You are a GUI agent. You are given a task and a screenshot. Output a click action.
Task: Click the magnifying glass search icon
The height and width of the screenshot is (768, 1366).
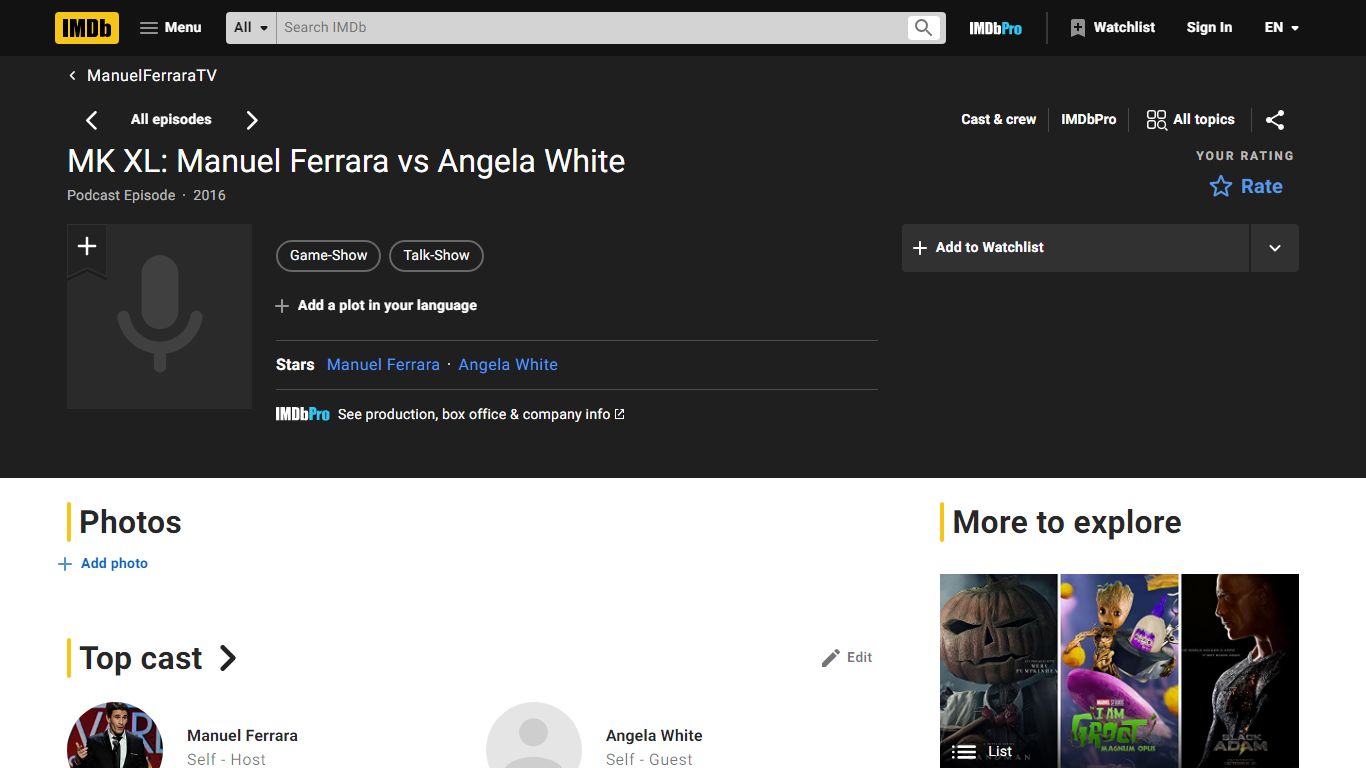pyautogui.click(x=923, y=28)
